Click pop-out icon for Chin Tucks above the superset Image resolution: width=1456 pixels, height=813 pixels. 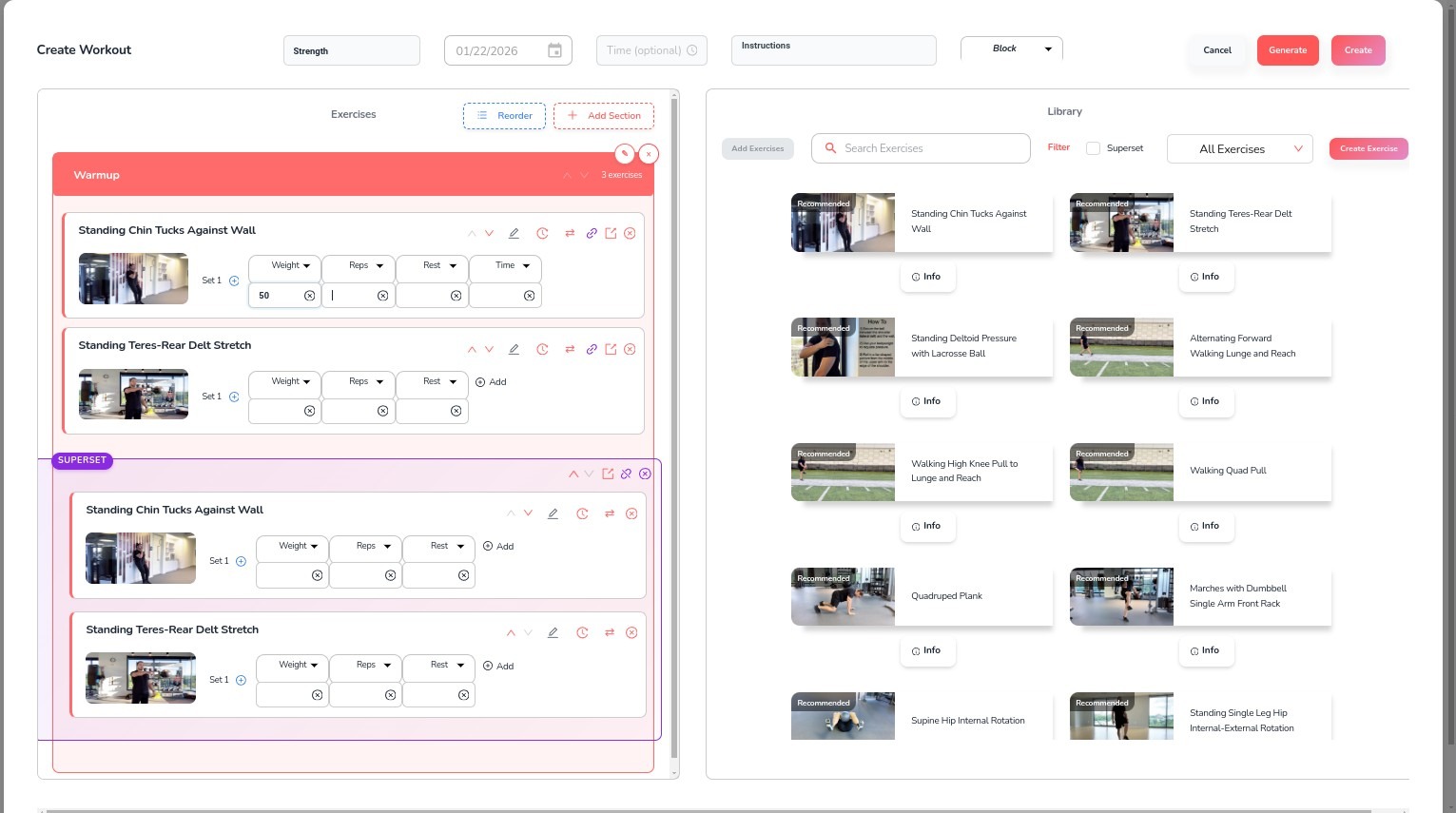(611, 233)
